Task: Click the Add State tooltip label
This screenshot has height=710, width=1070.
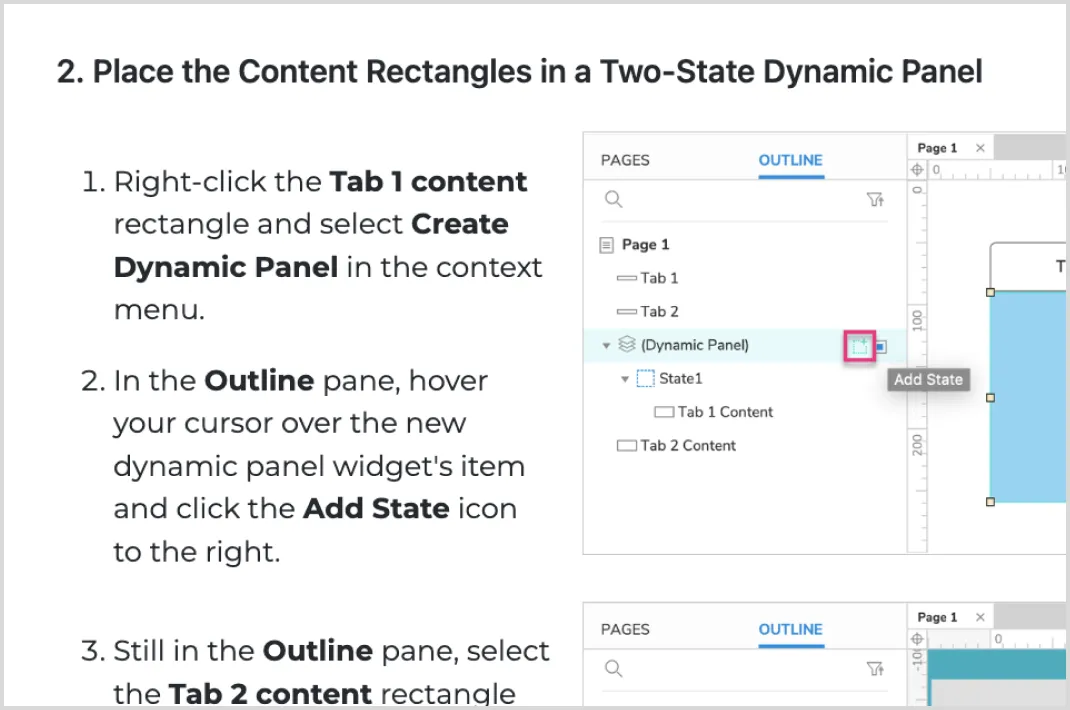Action: point(928,380)
